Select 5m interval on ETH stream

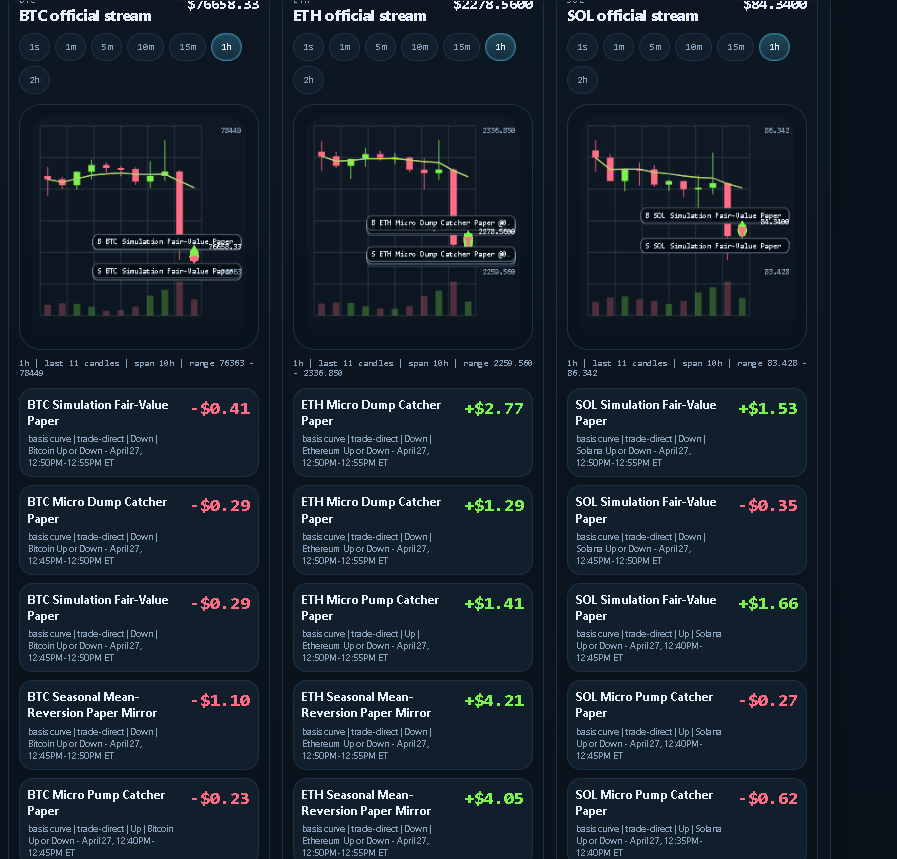(x=381, y=47)
